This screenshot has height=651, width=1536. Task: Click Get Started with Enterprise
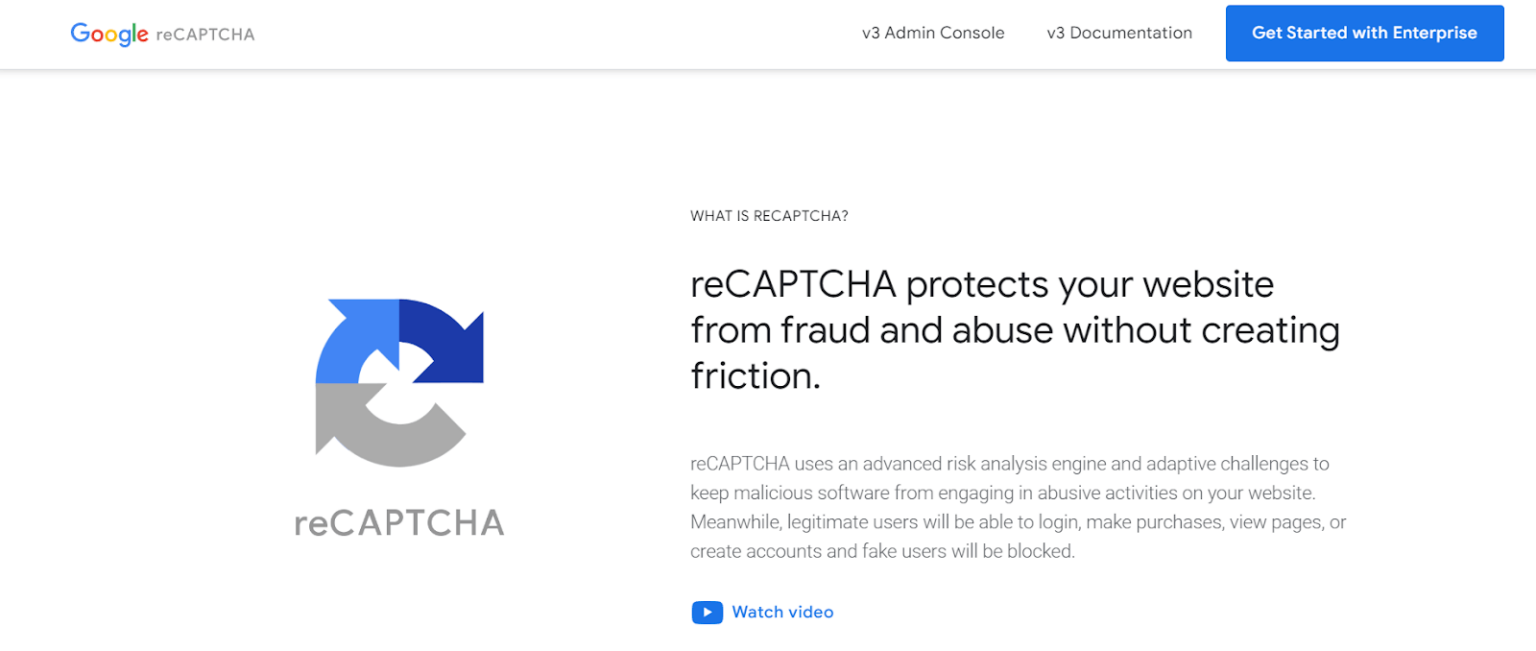(1364, 33)
